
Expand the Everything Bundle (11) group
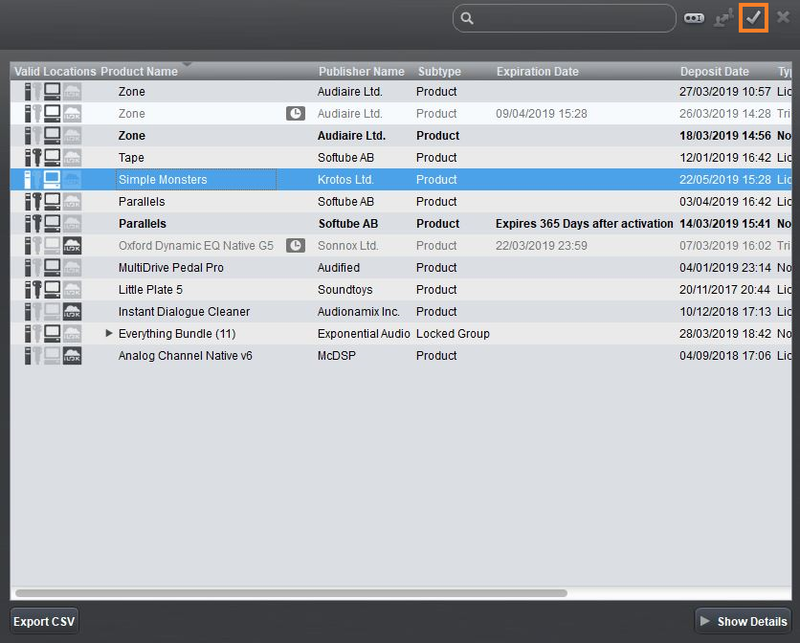(x=109, y=333)
